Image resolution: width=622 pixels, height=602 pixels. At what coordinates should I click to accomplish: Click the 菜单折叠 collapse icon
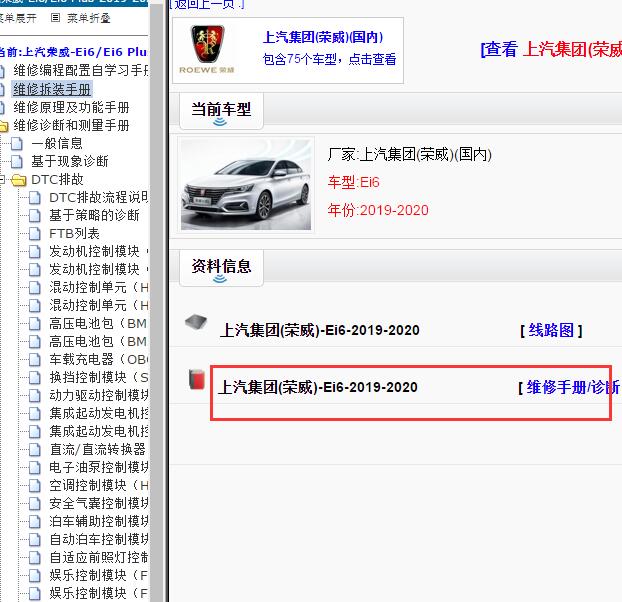pos(56,18)
